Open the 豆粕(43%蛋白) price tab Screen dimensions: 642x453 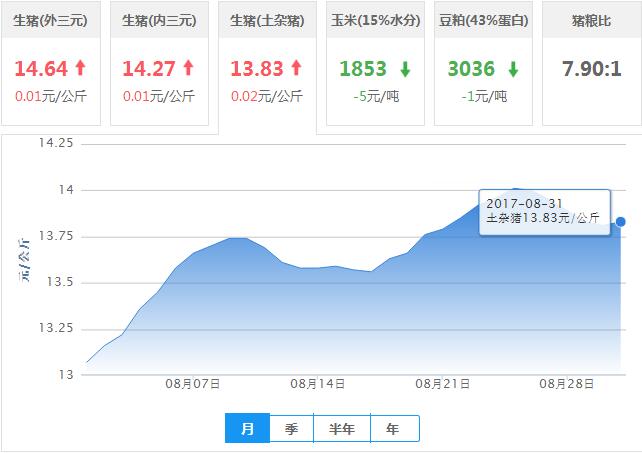click(x=484, y=63)
